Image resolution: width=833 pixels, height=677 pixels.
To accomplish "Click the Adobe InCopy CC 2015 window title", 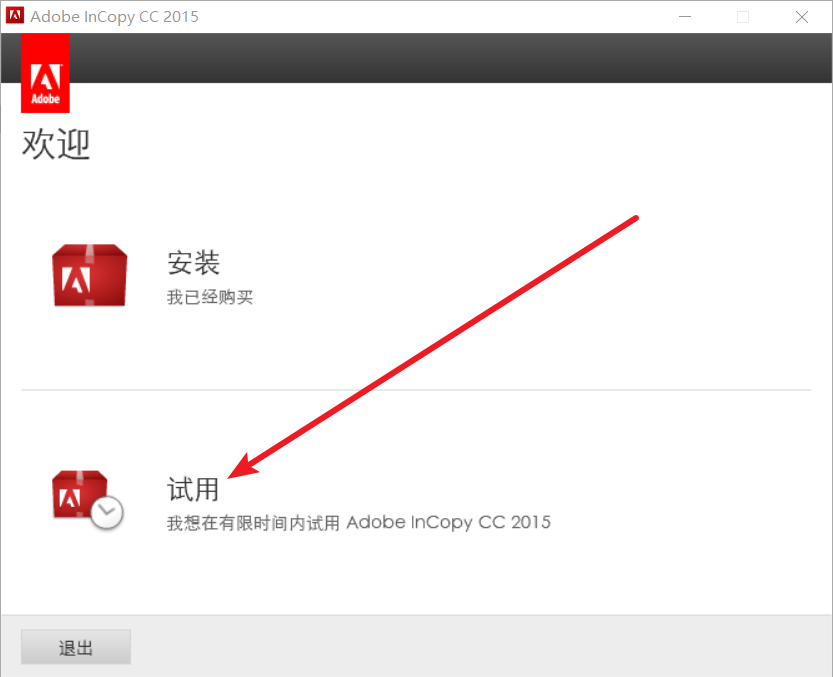I will tap(114, 16).
